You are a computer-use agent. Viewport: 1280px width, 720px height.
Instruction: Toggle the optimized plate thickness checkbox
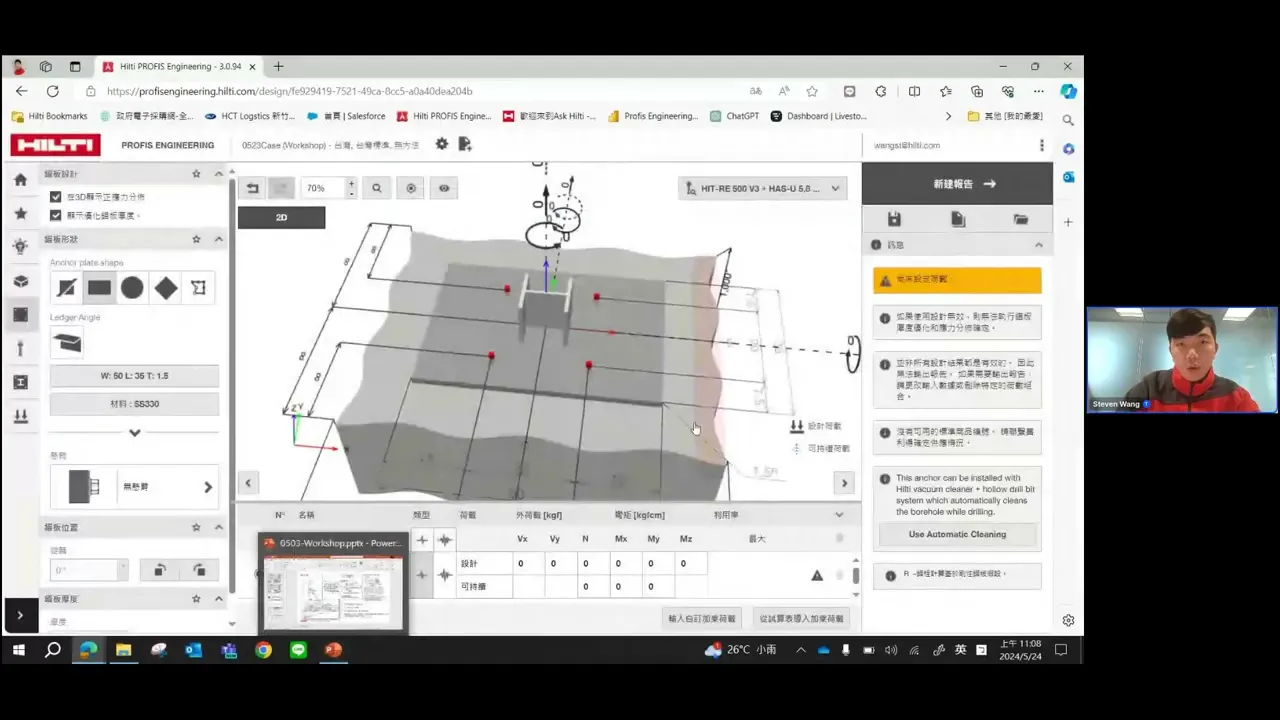[x=56, y=215]
